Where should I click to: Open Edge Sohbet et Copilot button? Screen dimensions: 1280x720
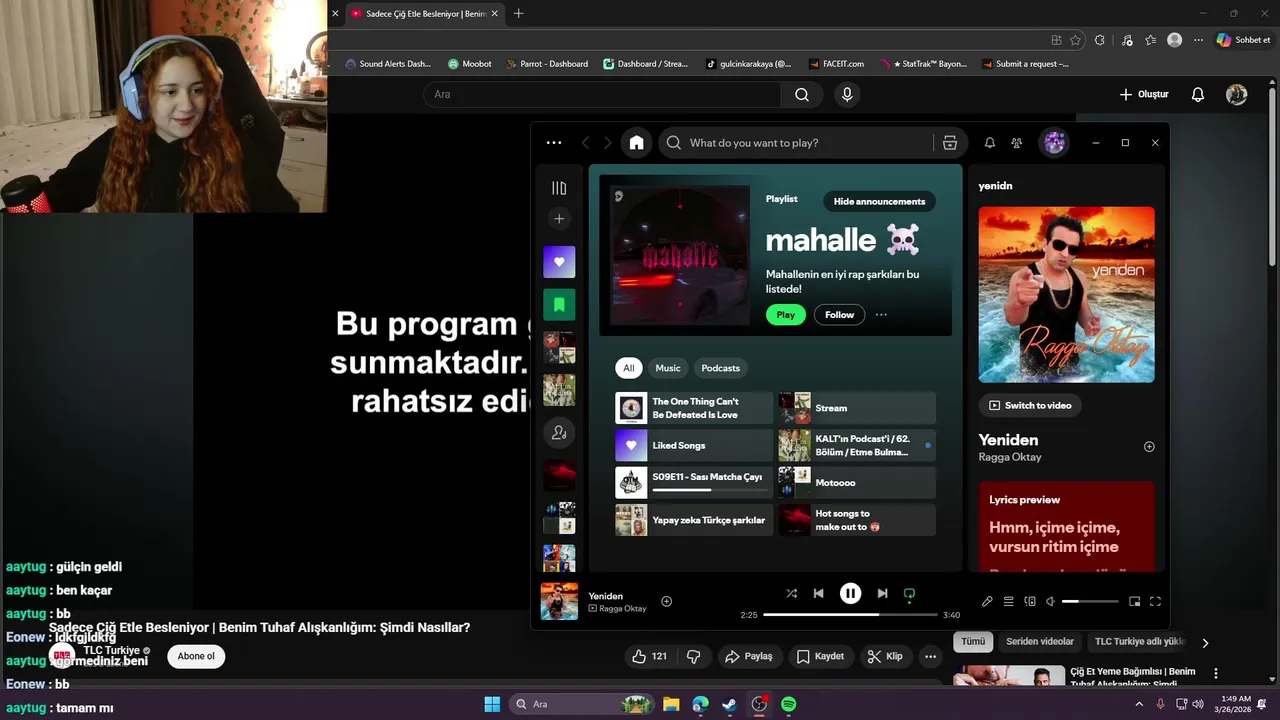[x=1243, y=40]
